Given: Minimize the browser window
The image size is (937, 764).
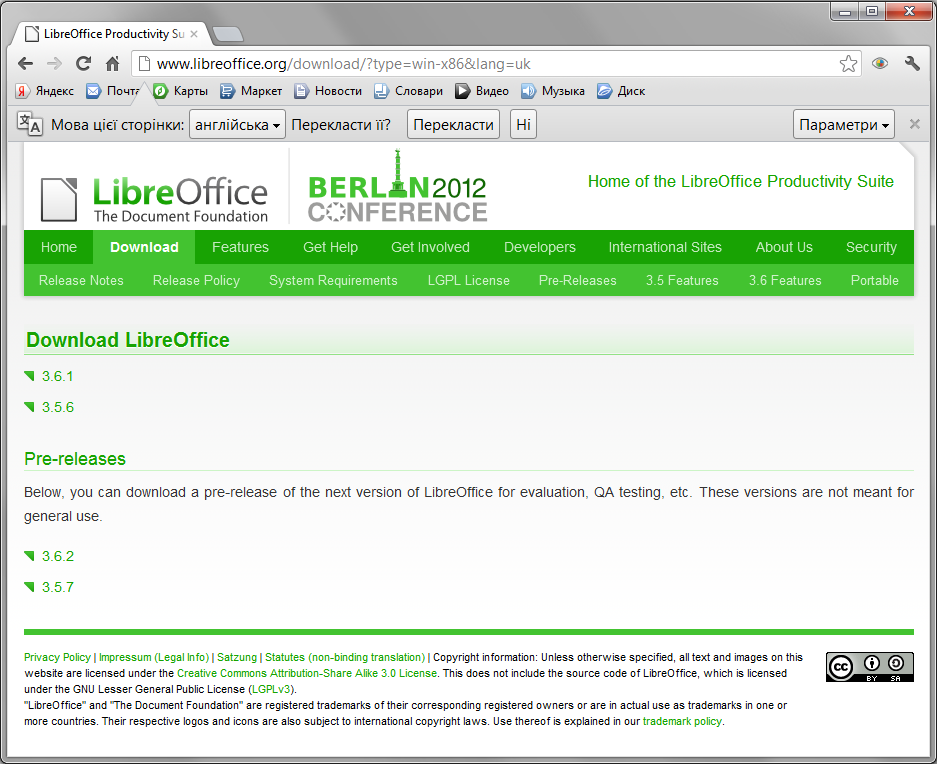Looking at the screenshot, I should click(844, 11).
